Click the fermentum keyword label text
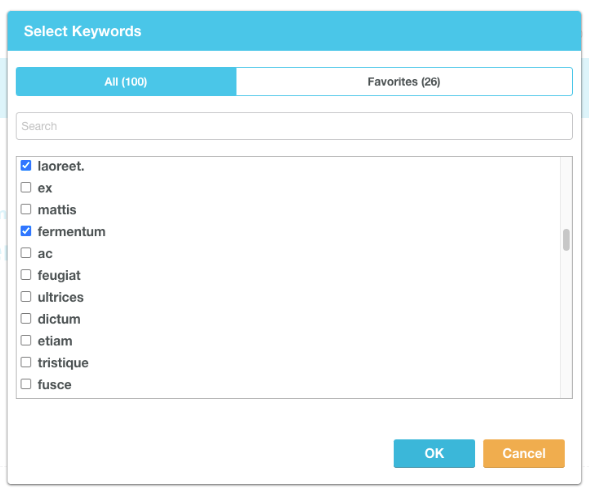Image resolution: width=589 pixels, height=492 pixels. [71, 232]
